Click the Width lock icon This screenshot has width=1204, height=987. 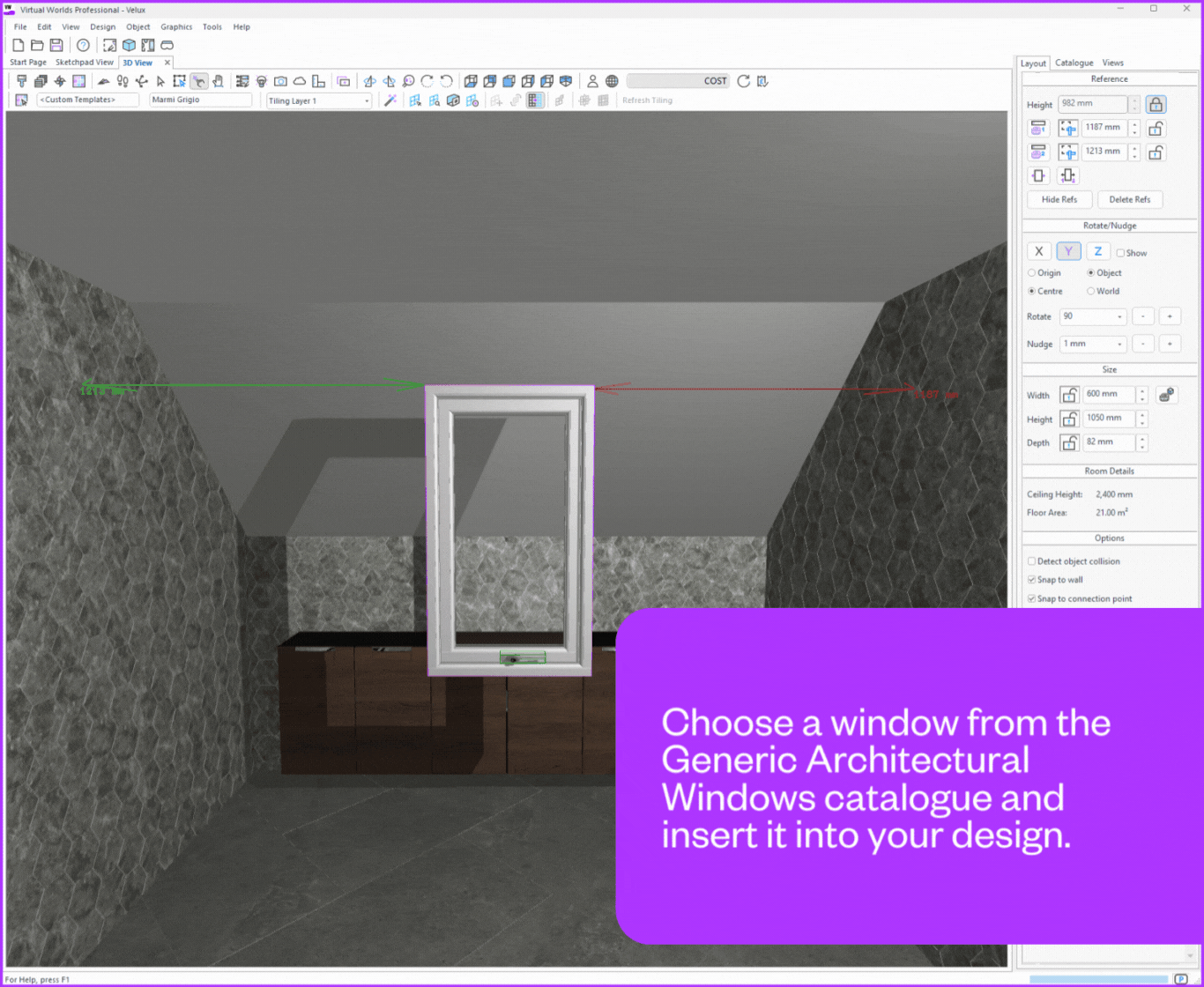click(x=1069, y=395)
